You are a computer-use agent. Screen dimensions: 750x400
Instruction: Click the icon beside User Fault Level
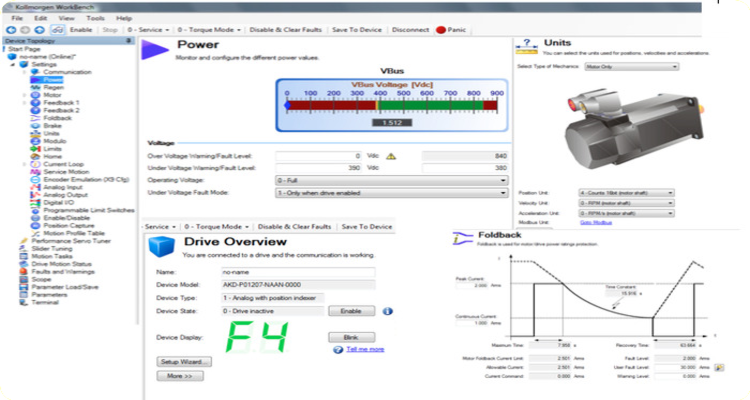pyautogui.click(x=719, y=367)
